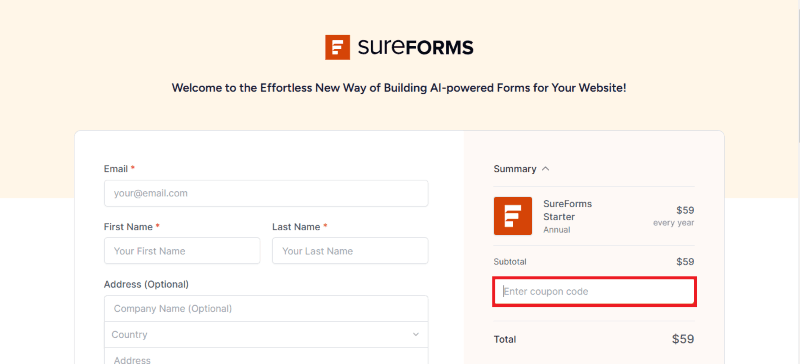
Task: Click the Enter coupon code field
Action: click(x=594, y=292)
